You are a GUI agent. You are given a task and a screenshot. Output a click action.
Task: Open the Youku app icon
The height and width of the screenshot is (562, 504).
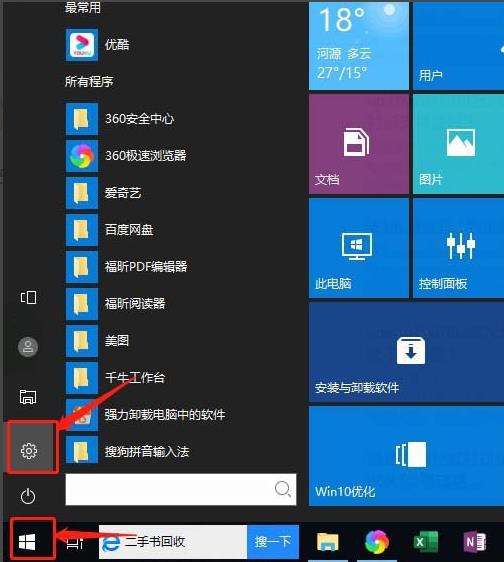(x=82, y=45)
